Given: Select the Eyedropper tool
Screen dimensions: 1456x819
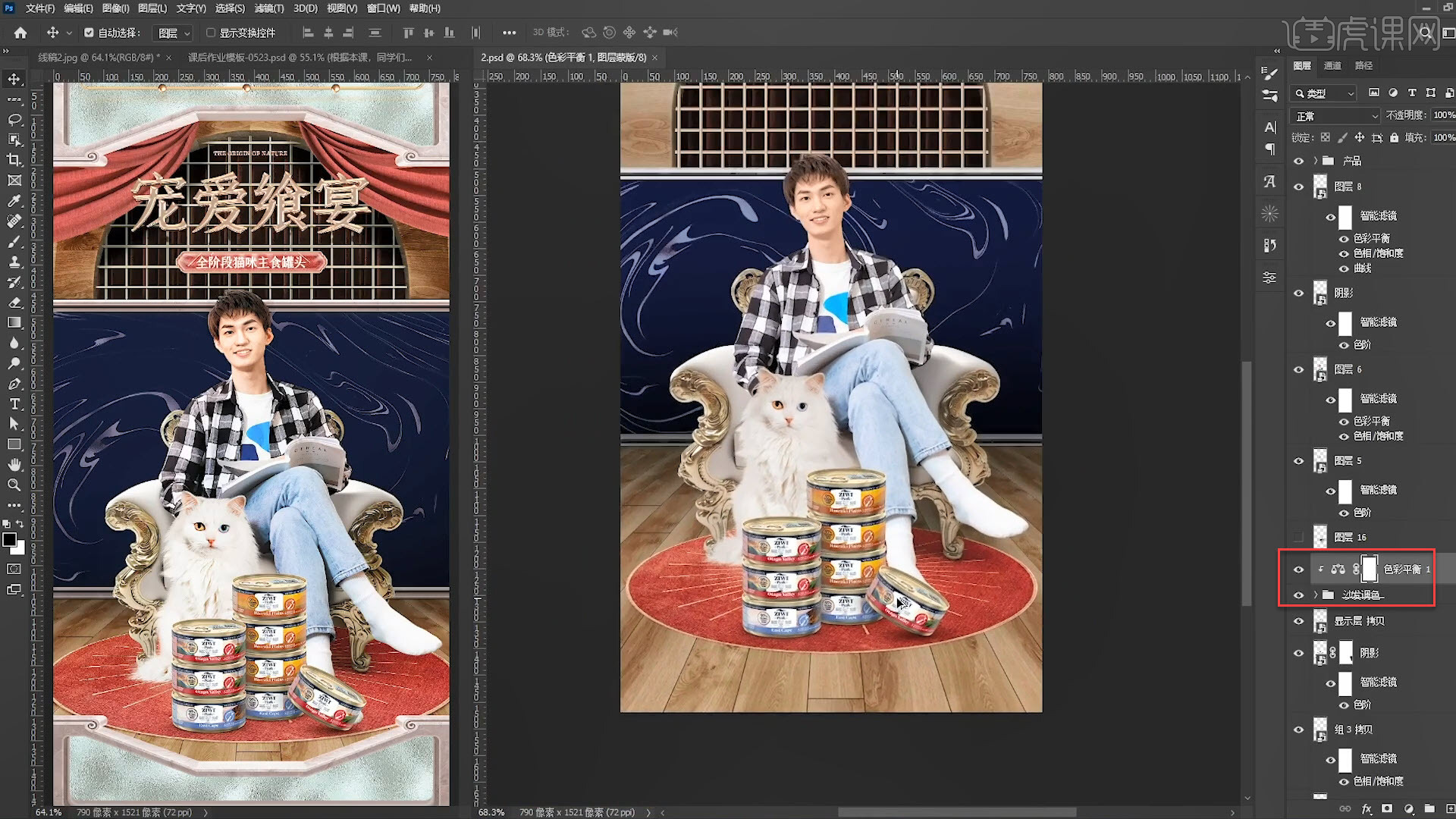Looking at the screenshot, I should [14, 201].
